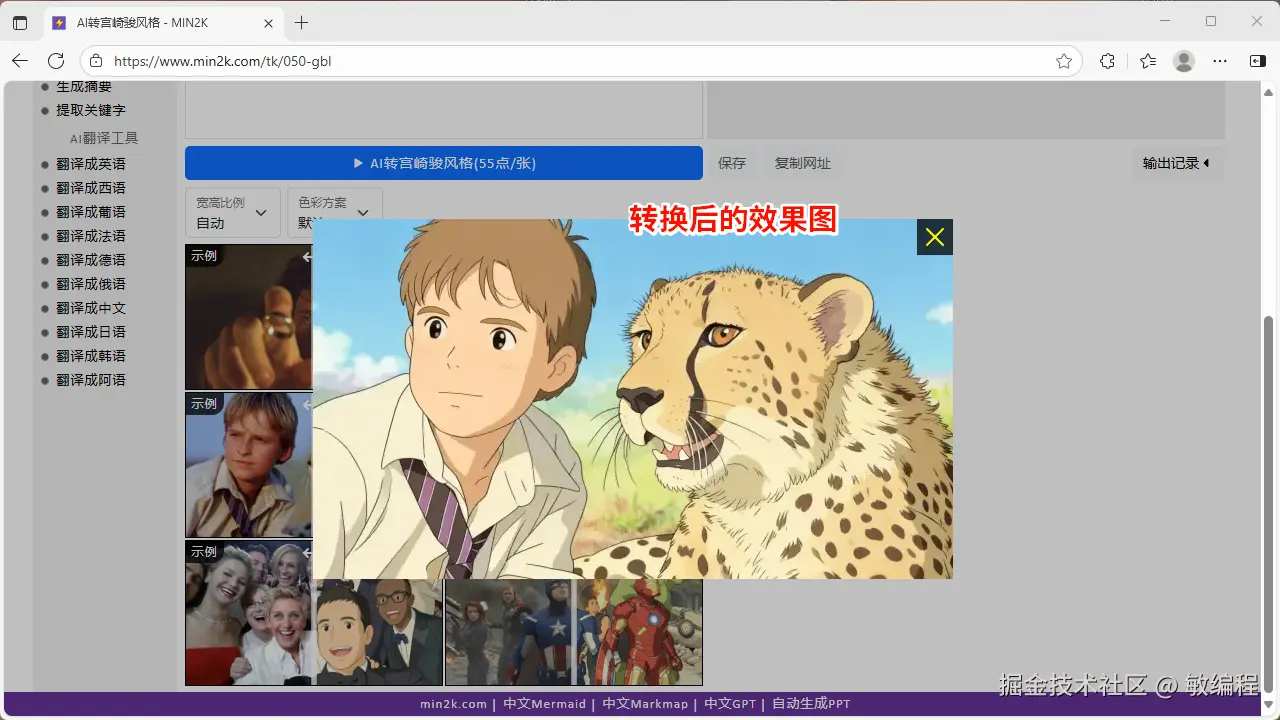The height and width of the screenshot is (720, 1280).
Task: Open the min2k.com footer link
Action: click(x=453, y=704)
